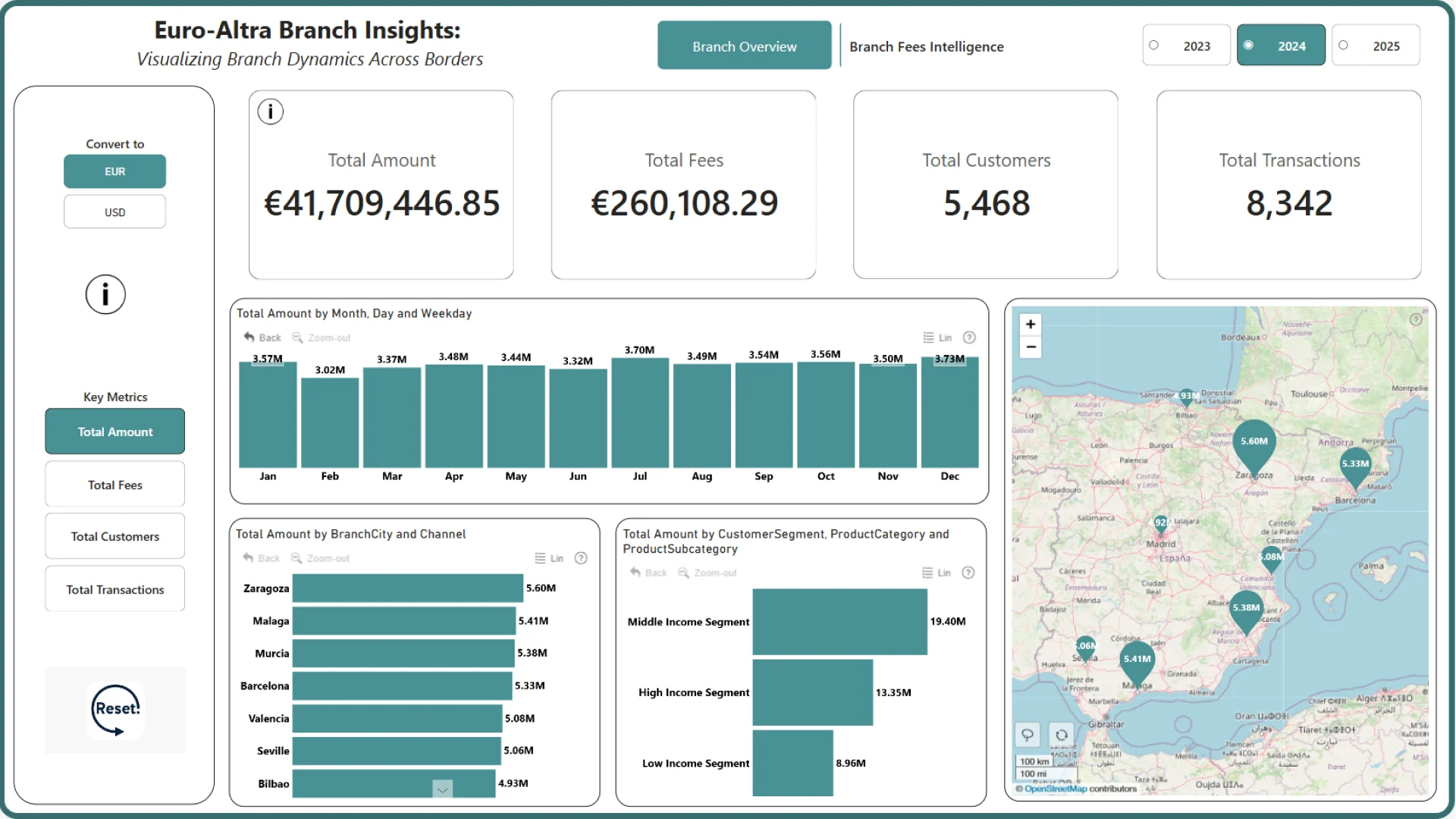Click Back in monthly amount chart
Viewport: 1456px width, 819px height.
[x=262, y=337]
